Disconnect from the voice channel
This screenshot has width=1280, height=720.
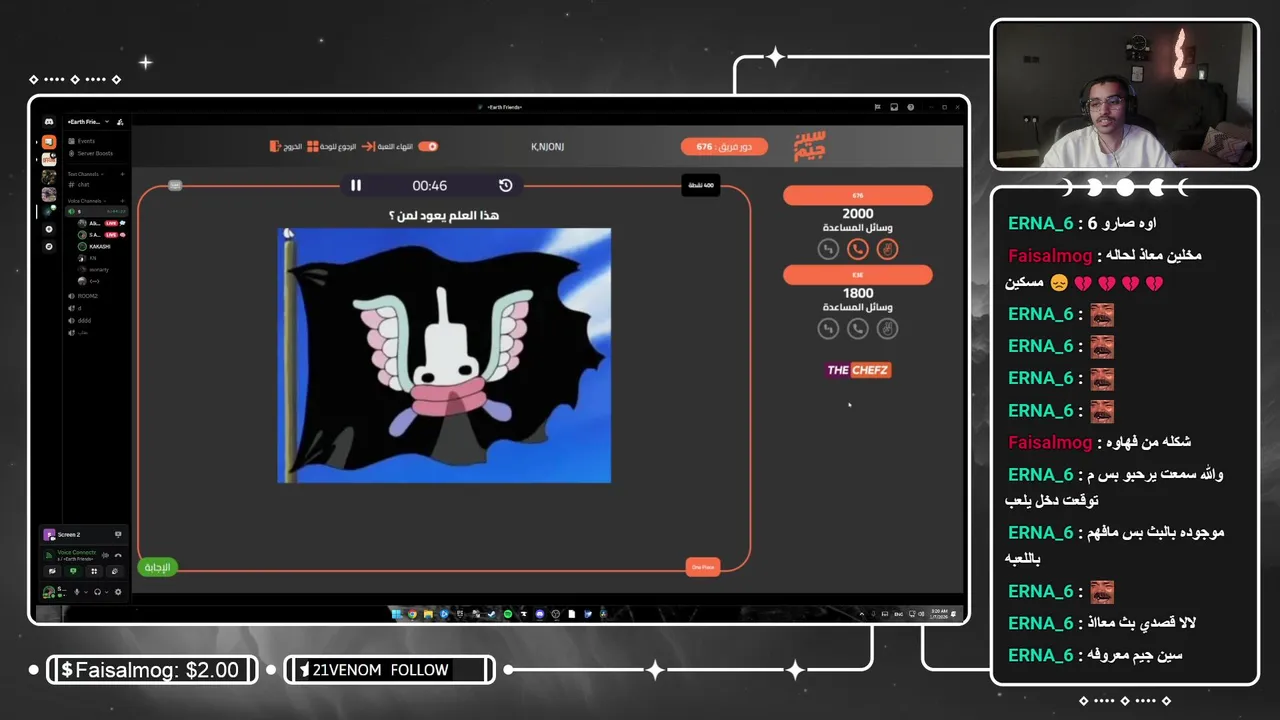click(118, 555)
